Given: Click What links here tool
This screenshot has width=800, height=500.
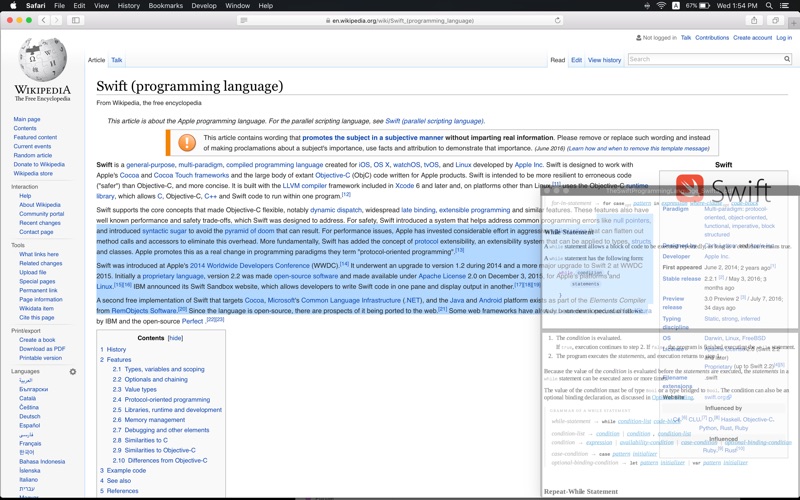Looking at the screenshot, I should coord(39,254).
